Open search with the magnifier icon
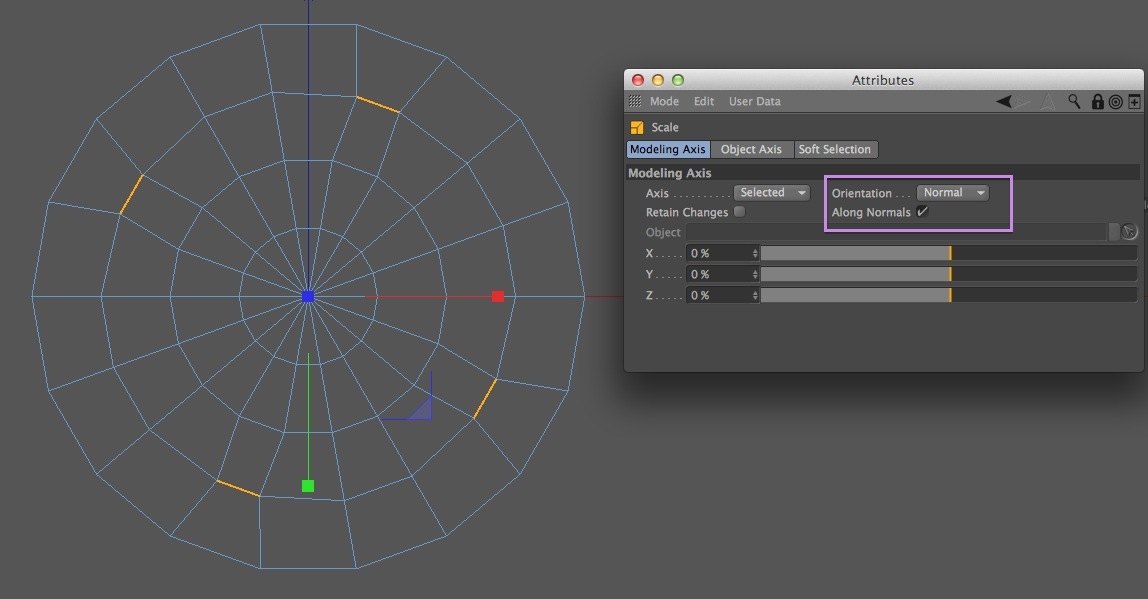 [x=1074, y=101]
